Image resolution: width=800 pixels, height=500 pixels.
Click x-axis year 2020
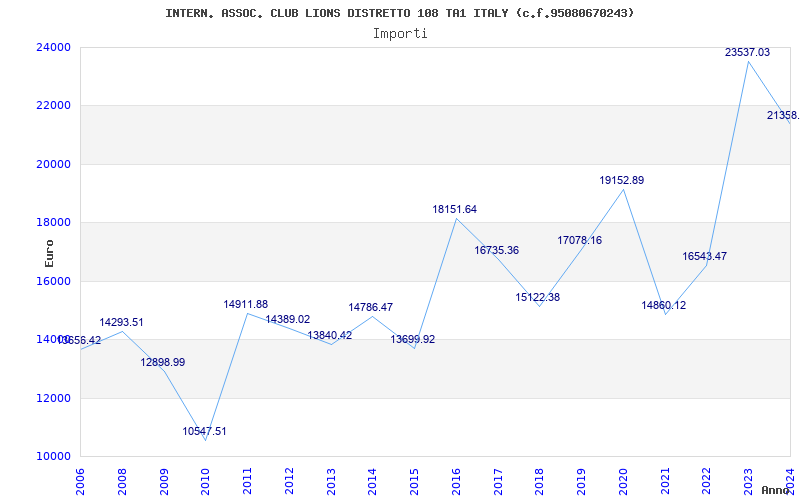pyautogui.click(x=623, y=482)
